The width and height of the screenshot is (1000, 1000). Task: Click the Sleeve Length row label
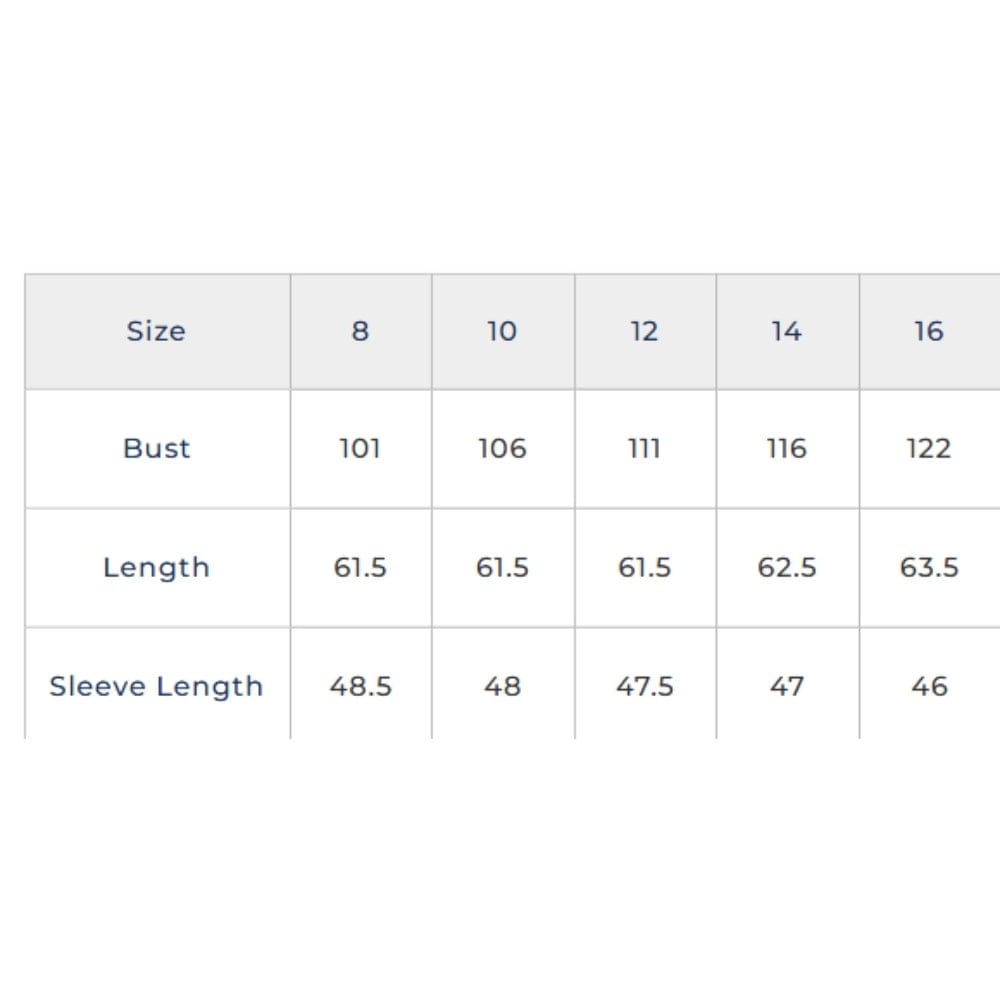pos(156,686)
